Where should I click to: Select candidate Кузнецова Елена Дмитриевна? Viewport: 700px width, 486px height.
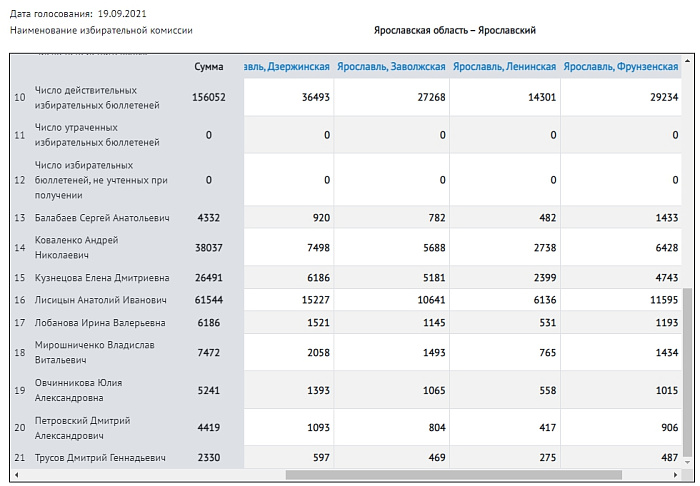coord(102,278)
